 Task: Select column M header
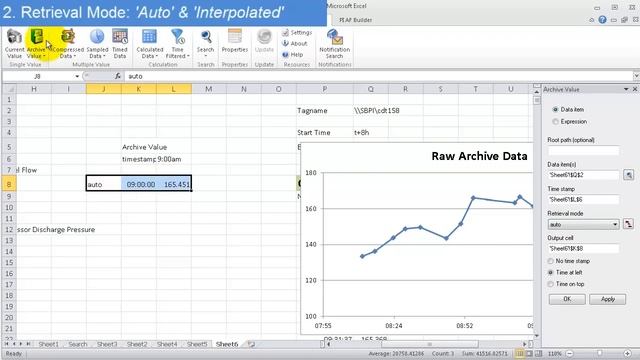click(x=209, y=89)
